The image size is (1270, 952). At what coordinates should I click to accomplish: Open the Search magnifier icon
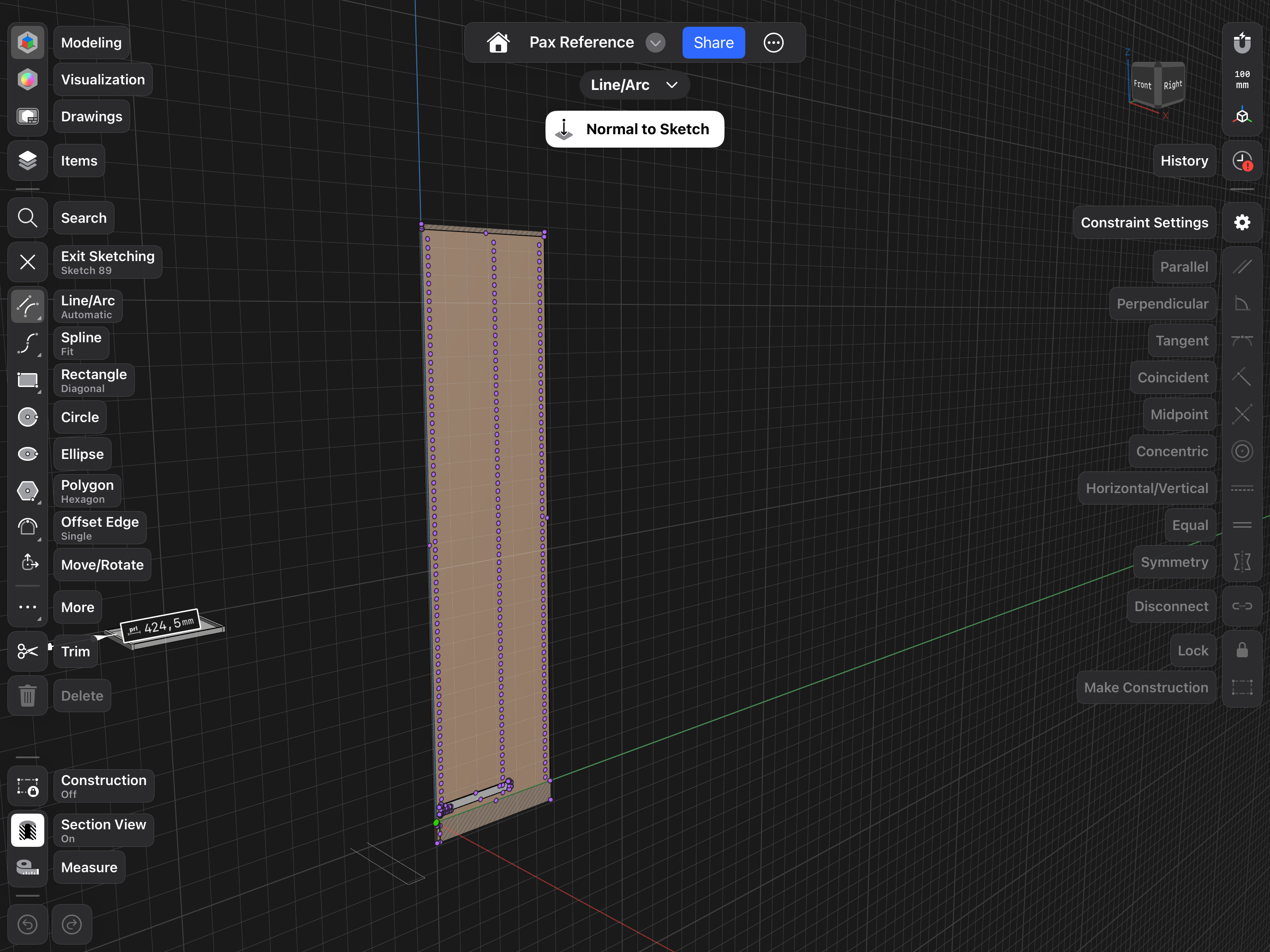(x=28, y=218)
